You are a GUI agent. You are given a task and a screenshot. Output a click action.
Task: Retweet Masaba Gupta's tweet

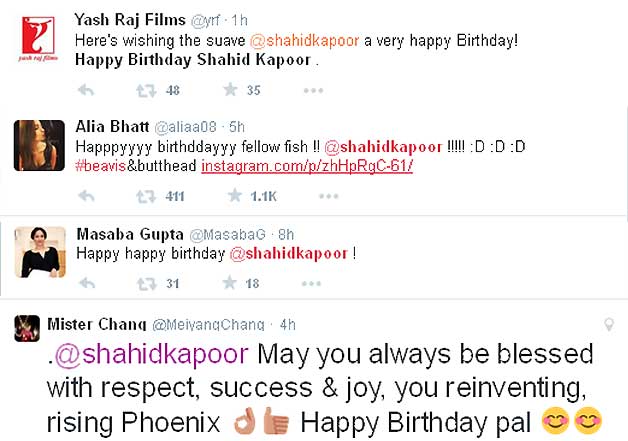pos(147,284)
